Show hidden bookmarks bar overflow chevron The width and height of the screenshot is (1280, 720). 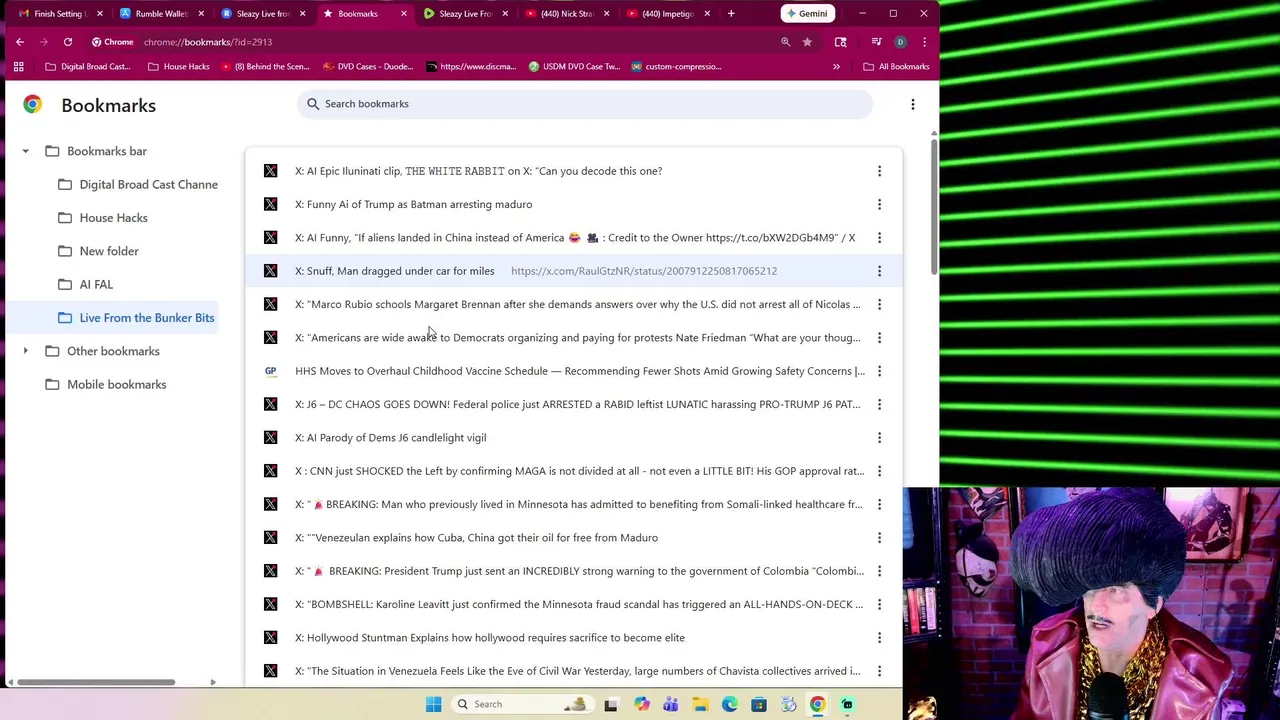pos(836,67)
